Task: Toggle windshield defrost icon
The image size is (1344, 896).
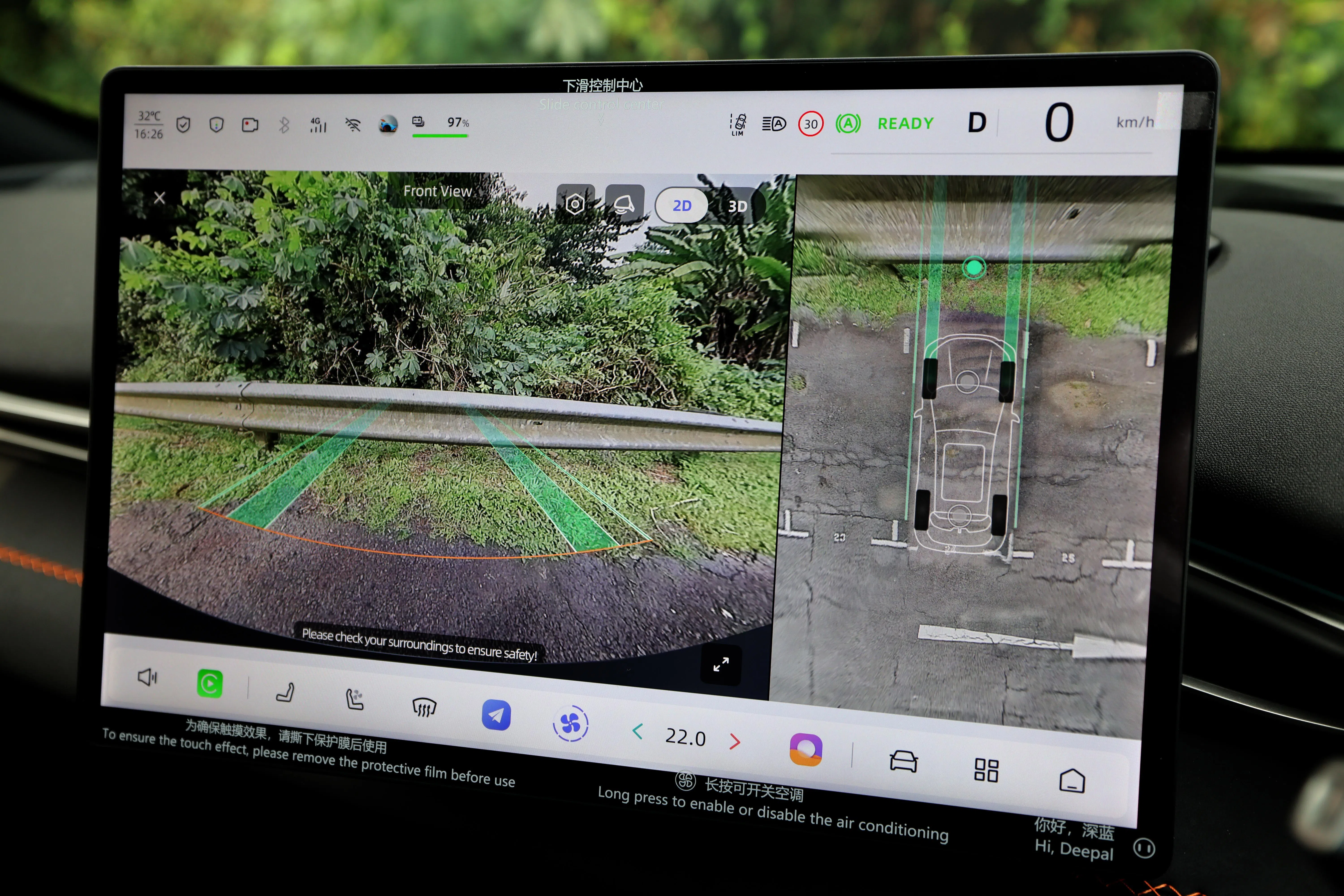Action: click(424, 707)
